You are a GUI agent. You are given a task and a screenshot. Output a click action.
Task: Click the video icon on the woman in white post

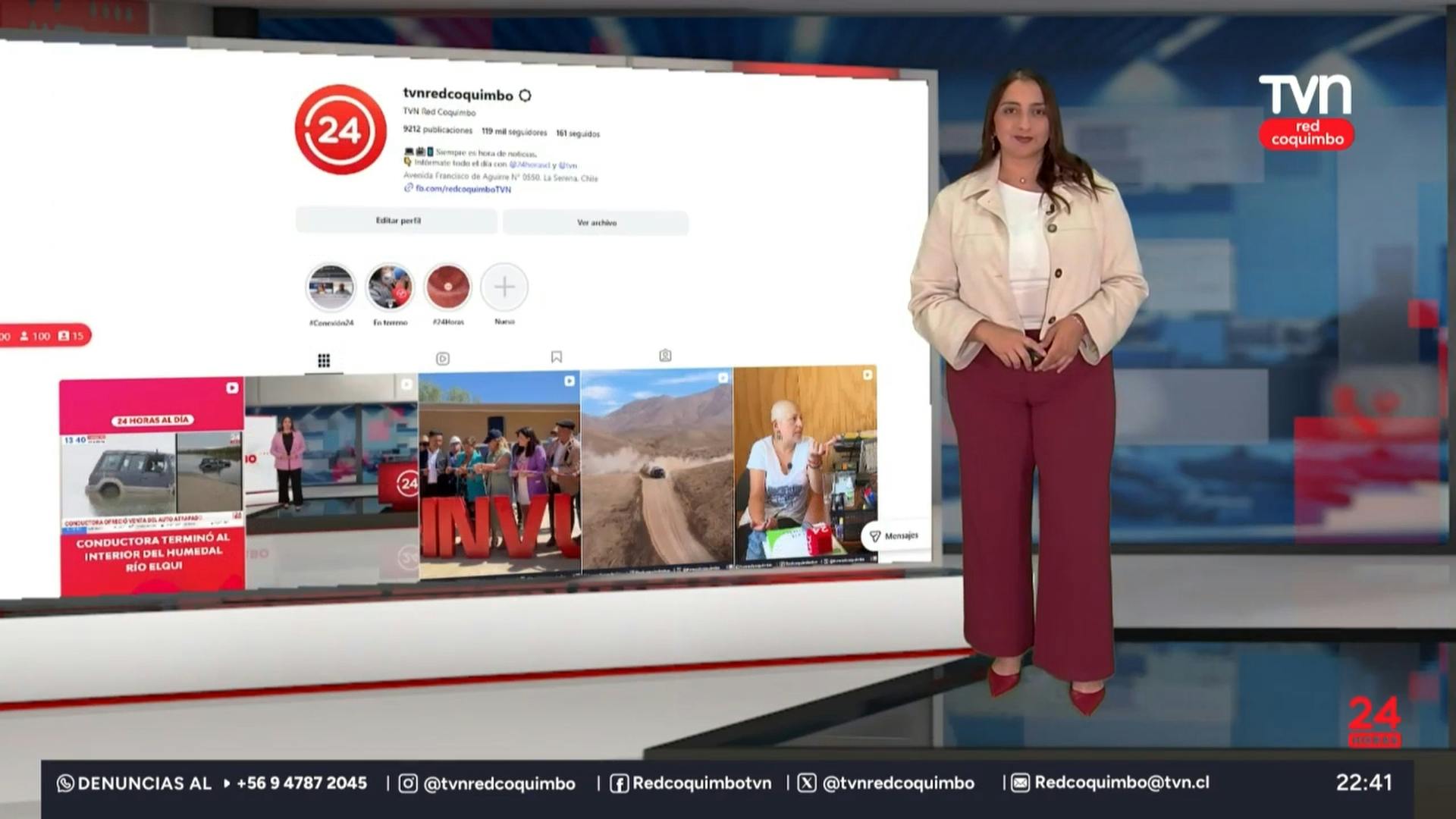(x=868, y=375)
